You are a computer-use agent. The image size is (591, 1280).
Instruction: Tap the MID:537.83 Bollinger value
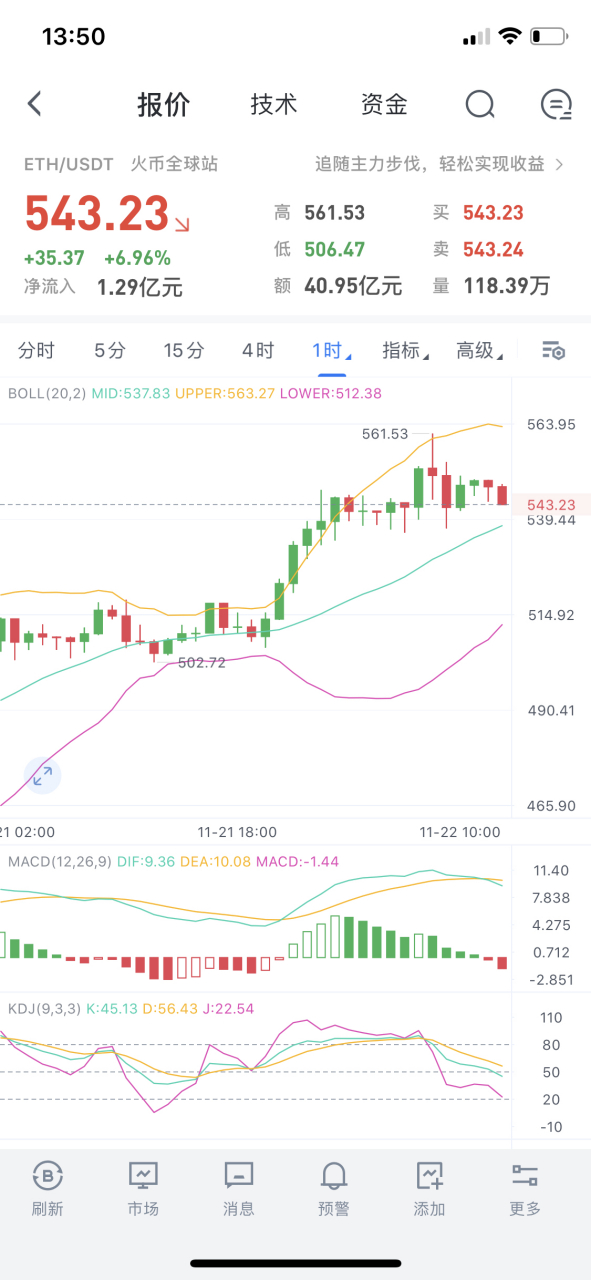pos(131,394)
